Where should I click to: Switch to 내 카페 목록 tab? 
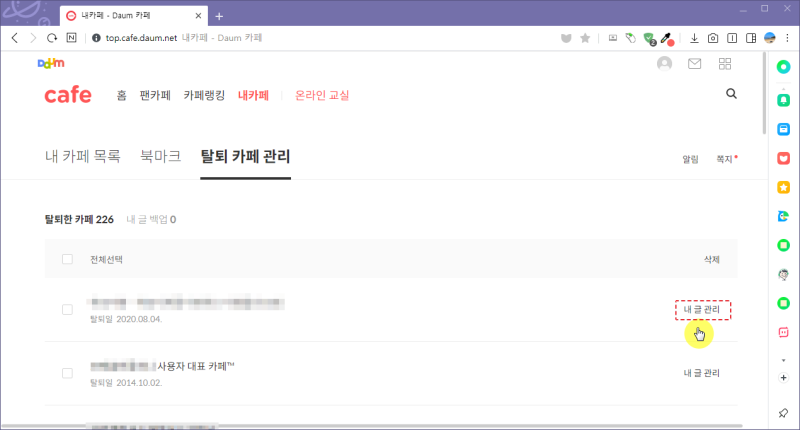point(83,156)
